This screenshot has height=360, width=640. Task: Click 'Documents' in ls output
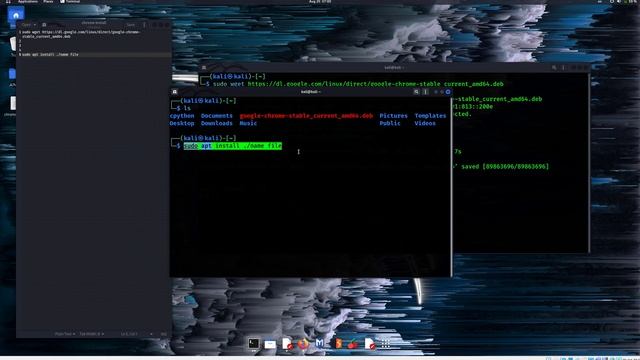pyautogui.click(x=216, y=116)
